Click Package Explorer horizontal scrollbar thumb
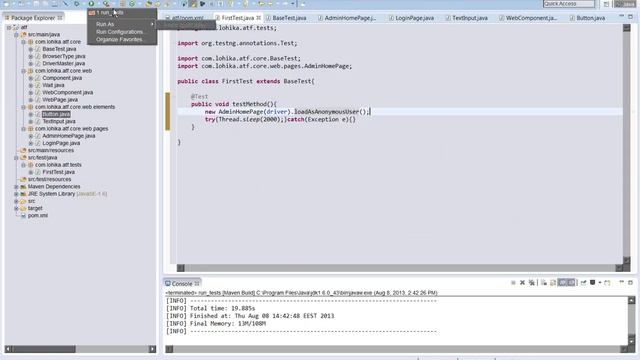 pyautogui.click(x=44, y=349)
